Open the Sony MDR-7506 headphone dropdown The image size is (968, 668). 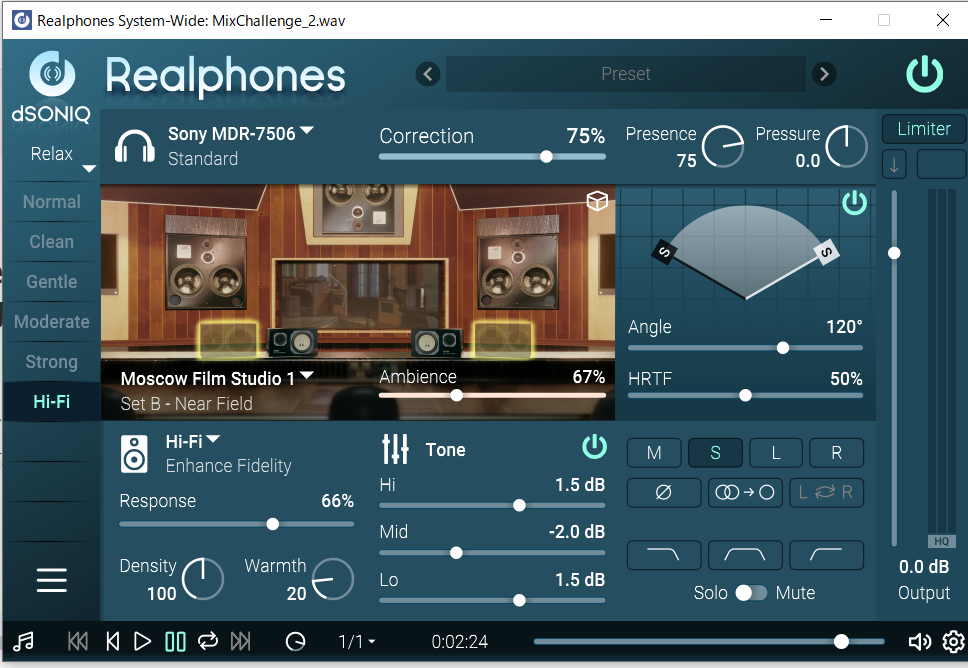(x=241, y=133)
